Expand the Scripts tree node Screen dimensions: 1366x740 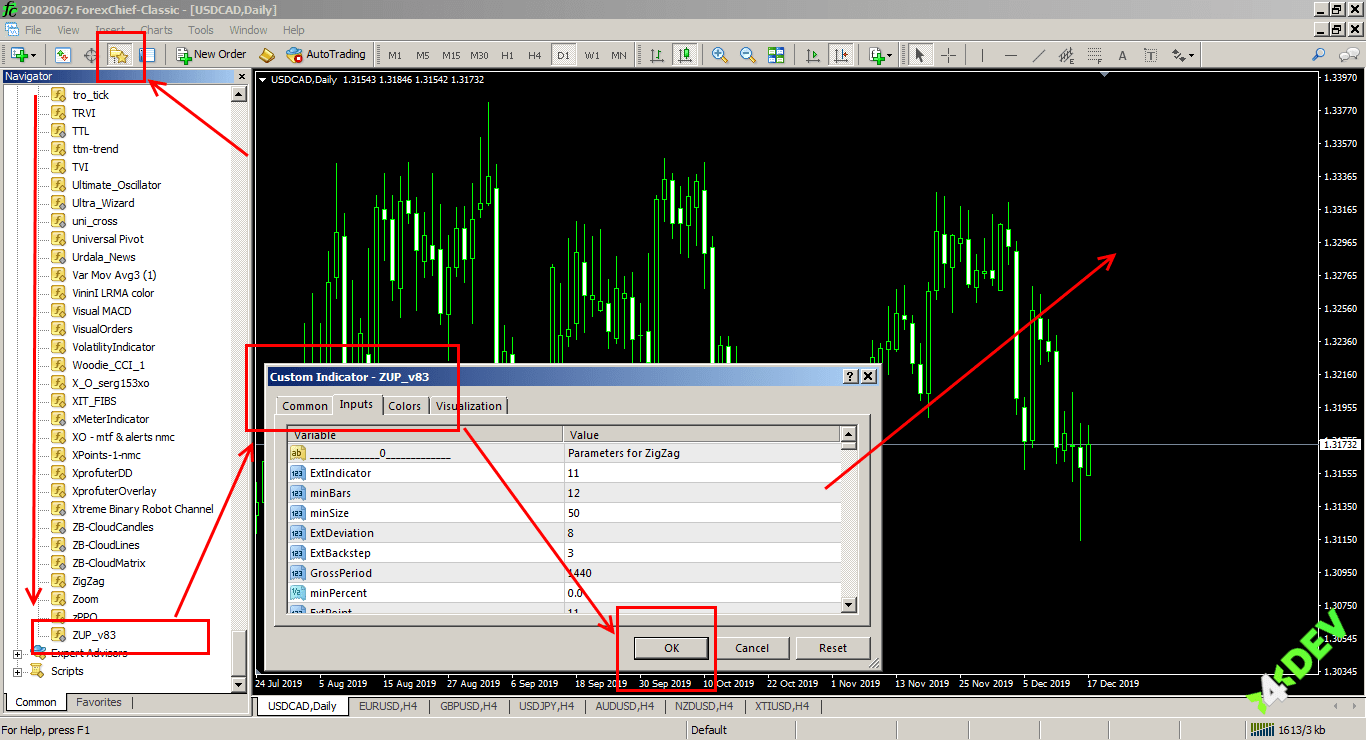pos(18,671)
